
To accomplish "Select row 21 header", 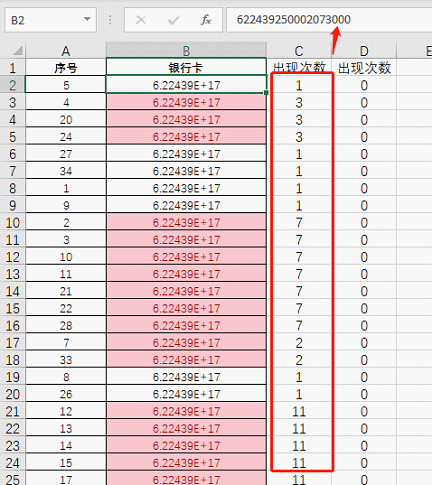I will (x=13, y=411).
